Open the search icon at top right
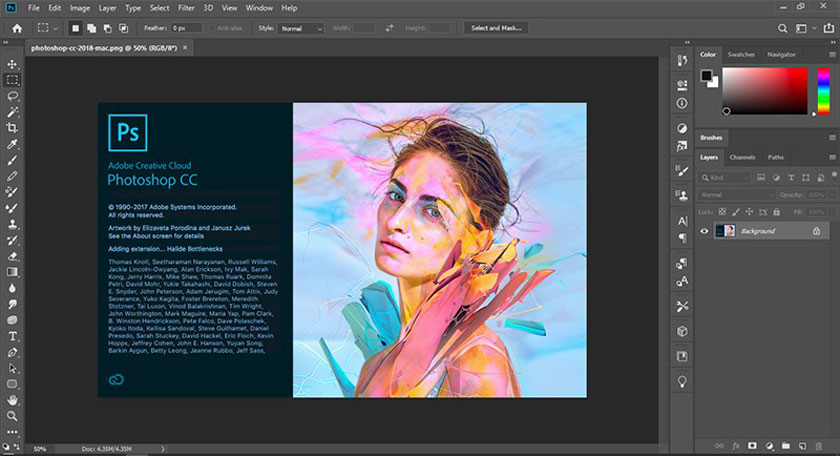 point(781,28)
